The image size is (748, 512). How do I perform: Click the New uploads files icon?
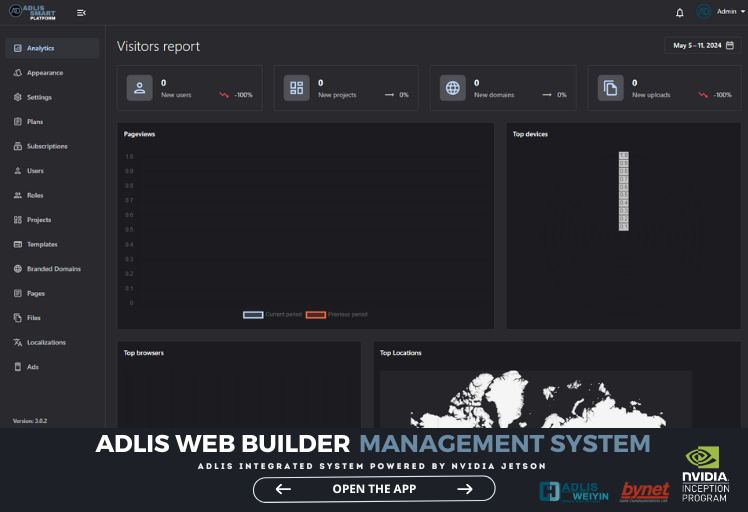click(x=610, y=88)
